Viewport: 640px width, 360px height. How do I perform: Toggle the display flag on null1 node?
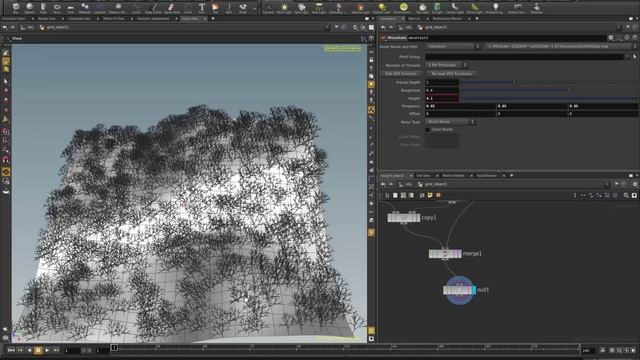(x=474, y=290)
